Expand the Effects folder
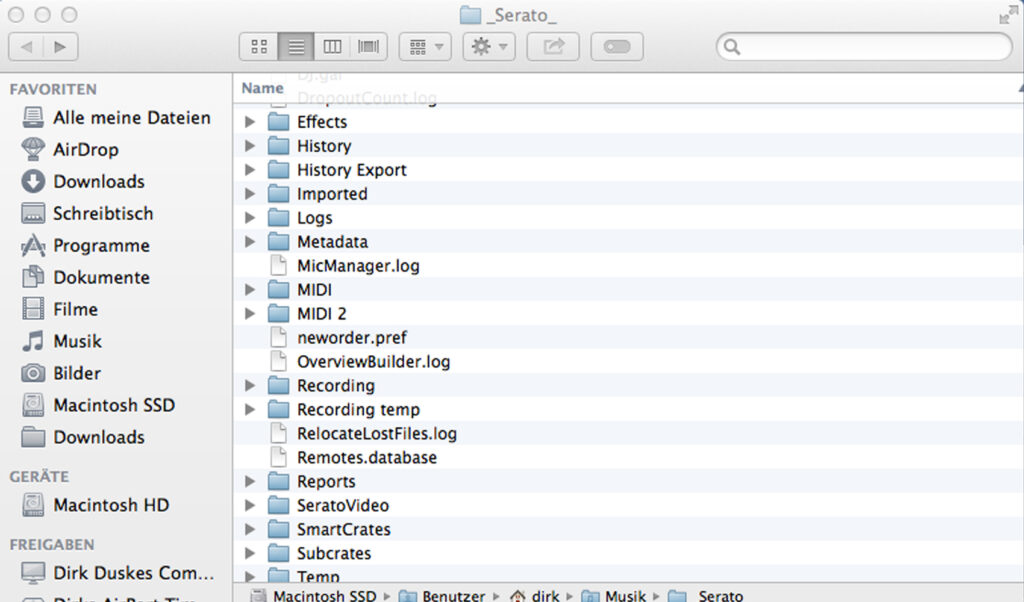 [x=249, y=122]
